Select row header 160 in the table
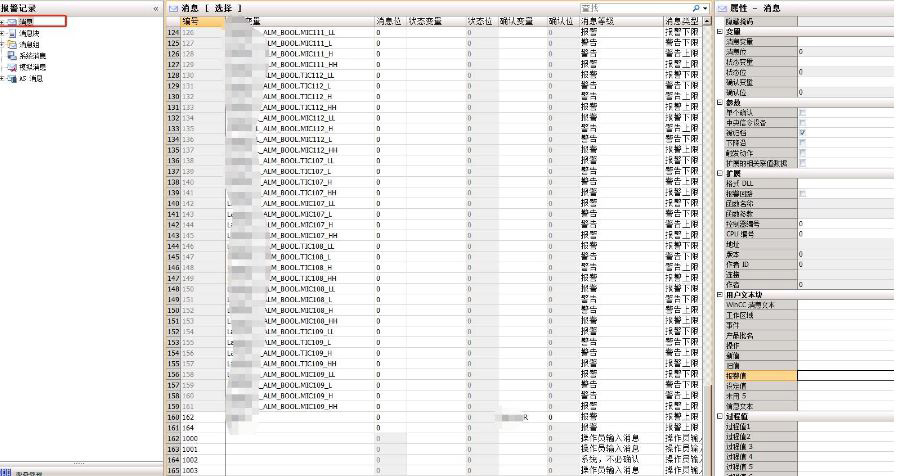The height and width of the screenshot is (476, 909). [x=170, y=399]
